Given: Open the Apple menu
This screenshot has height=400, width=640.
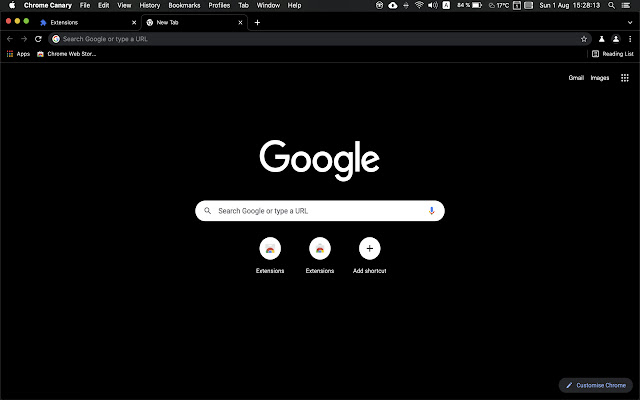Looking at the screenshot, I should tap(12, 5).
